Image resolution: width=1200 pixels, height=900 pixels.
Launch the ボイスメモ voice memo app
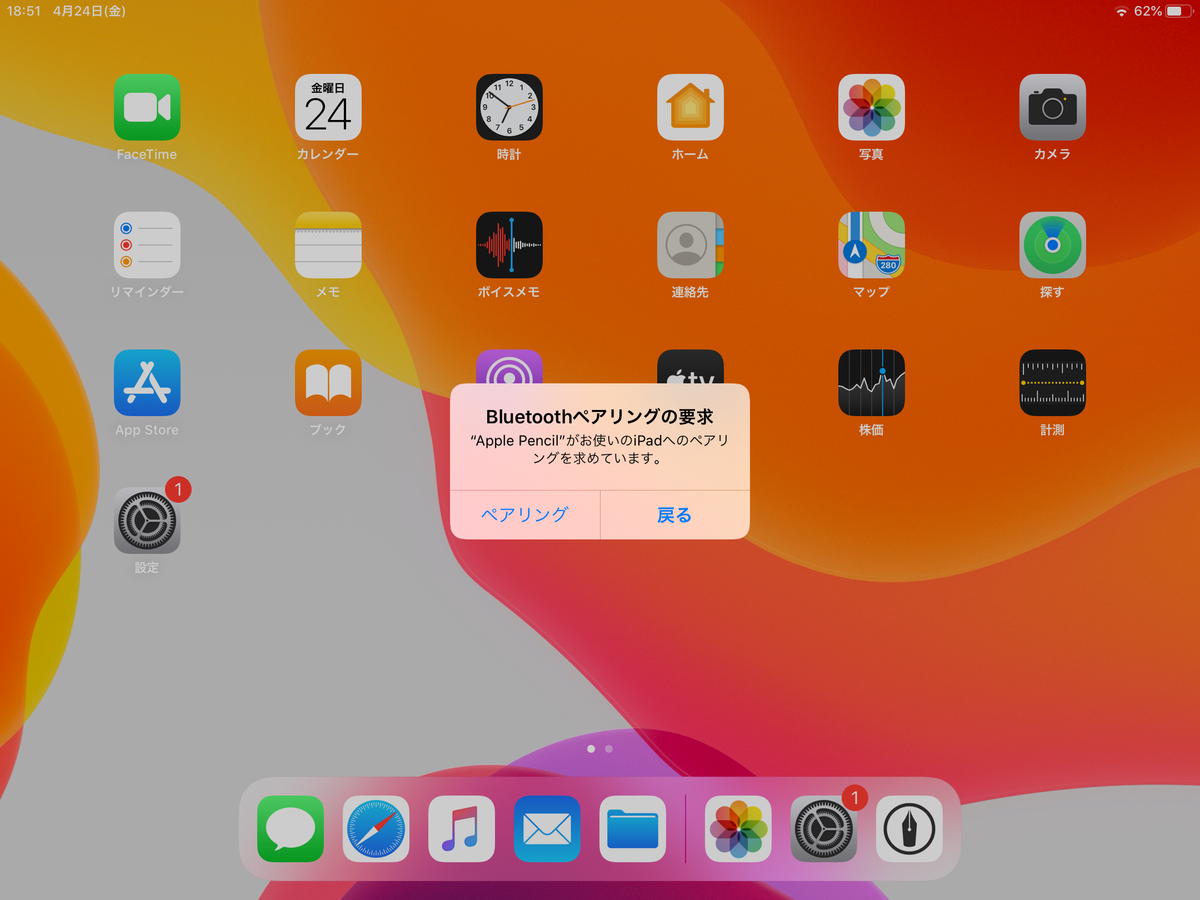coord(509,245)
